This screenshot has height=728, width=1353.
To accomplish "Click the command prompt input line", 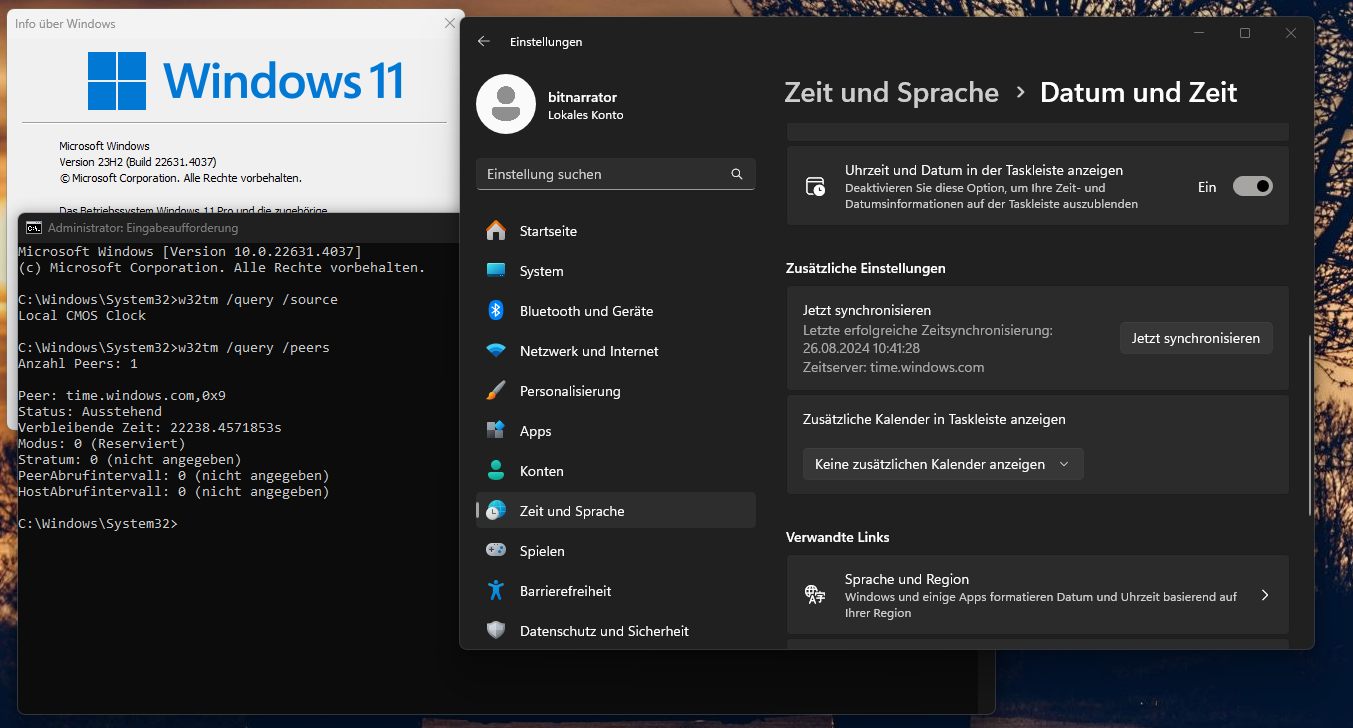I will pos(98,524).
